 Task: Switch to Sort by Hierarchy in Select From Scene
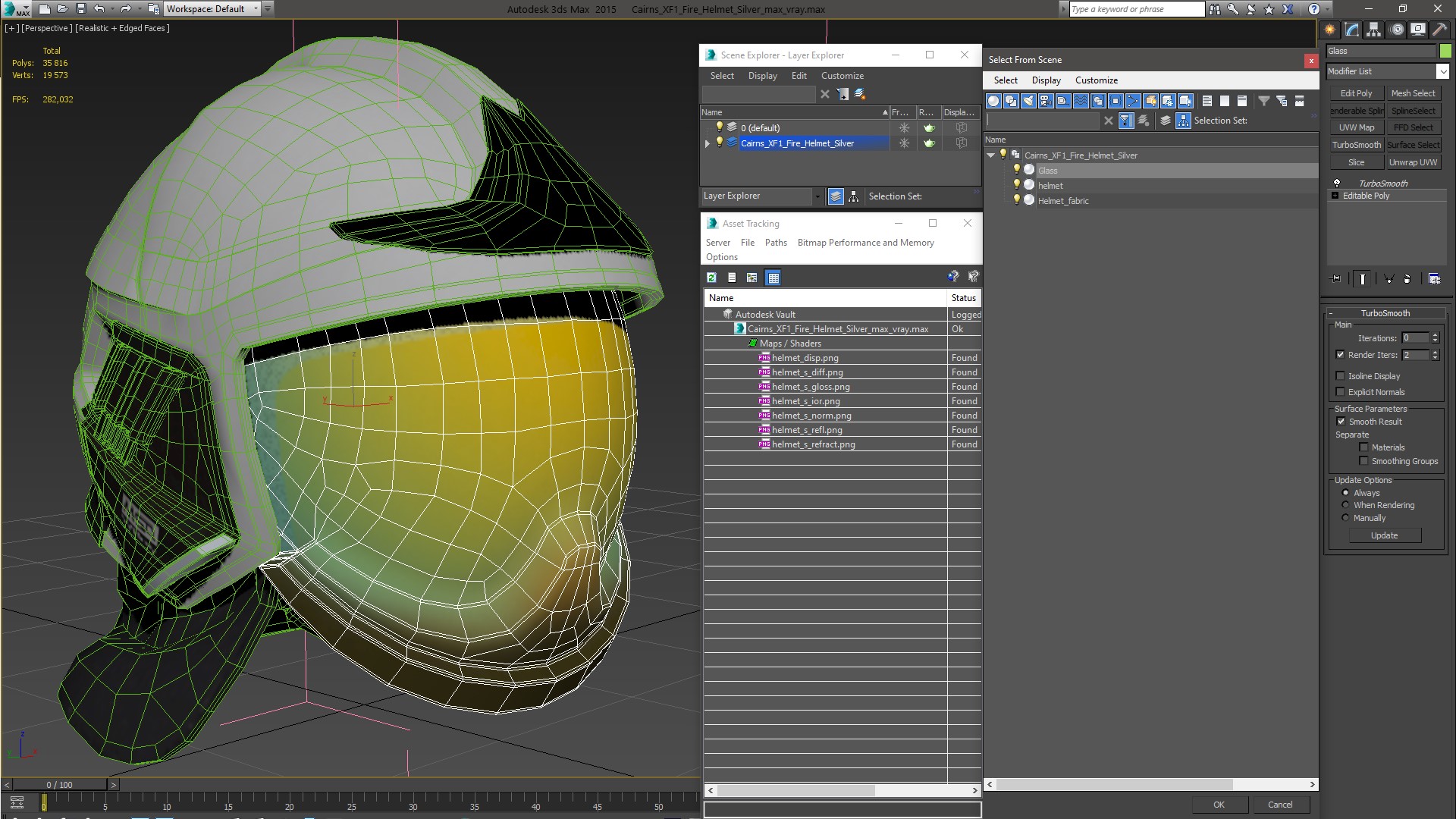[1184, 121]
